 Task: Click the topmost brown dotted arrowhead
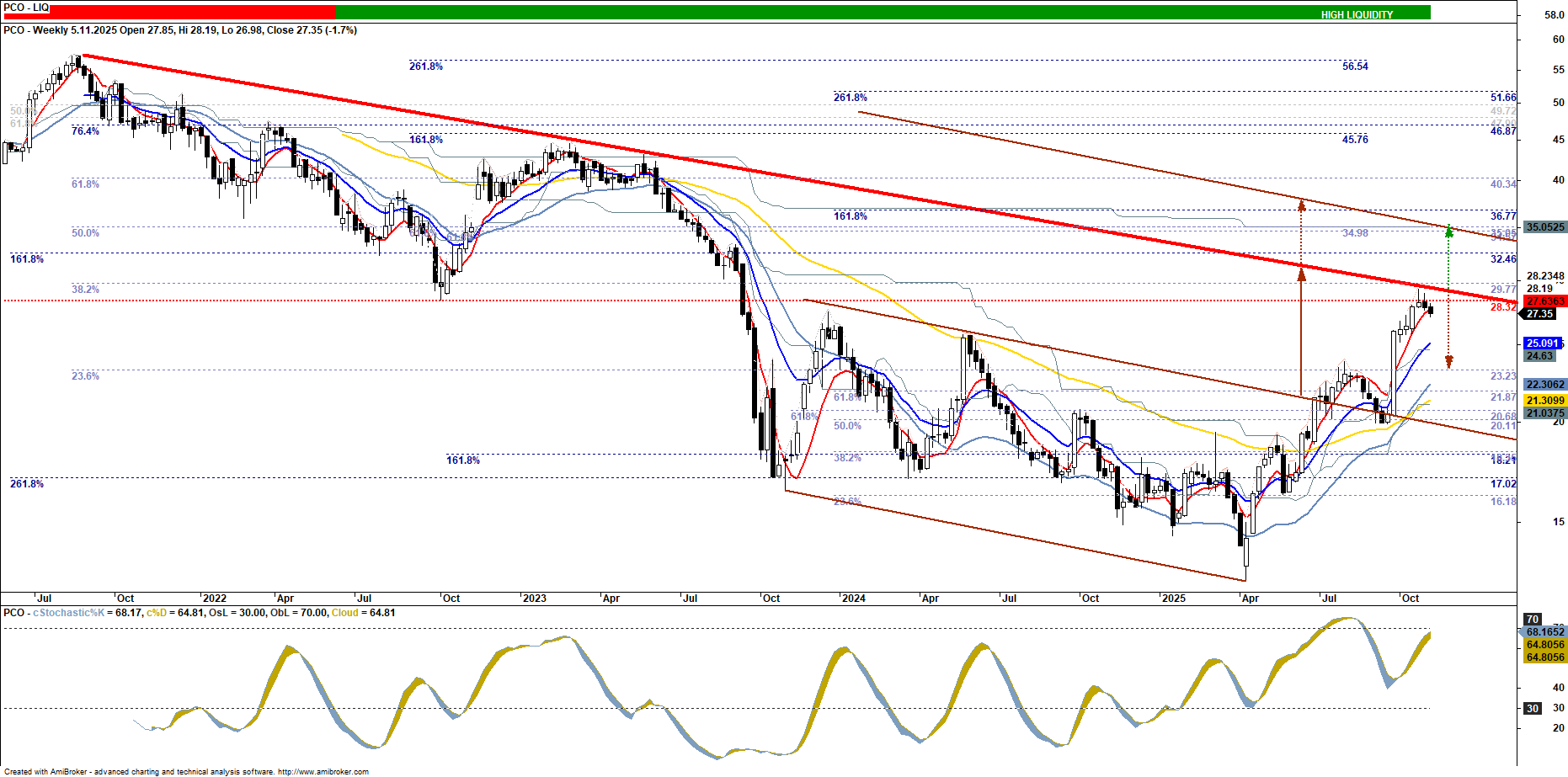(x=1301, y=204)
